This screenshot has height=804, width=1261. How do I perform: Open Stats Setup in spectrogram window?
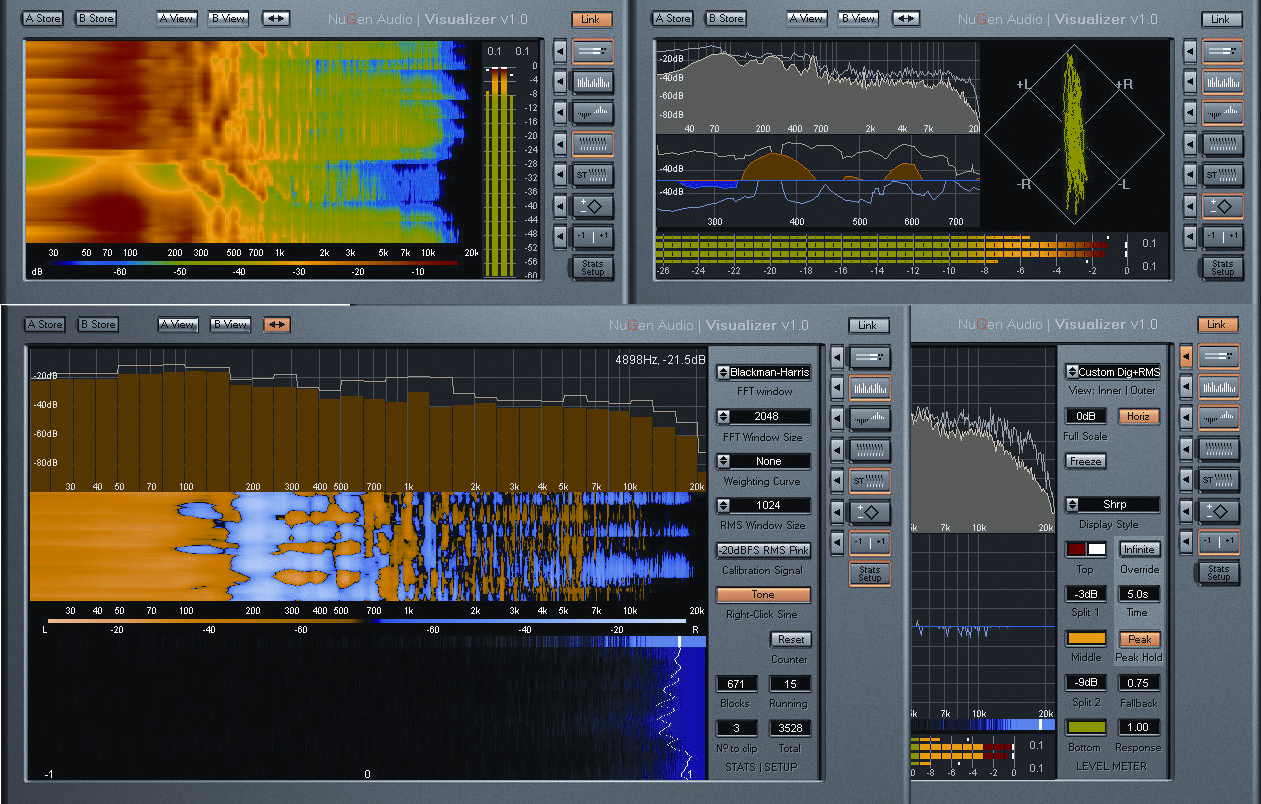[x=592, y=268]
